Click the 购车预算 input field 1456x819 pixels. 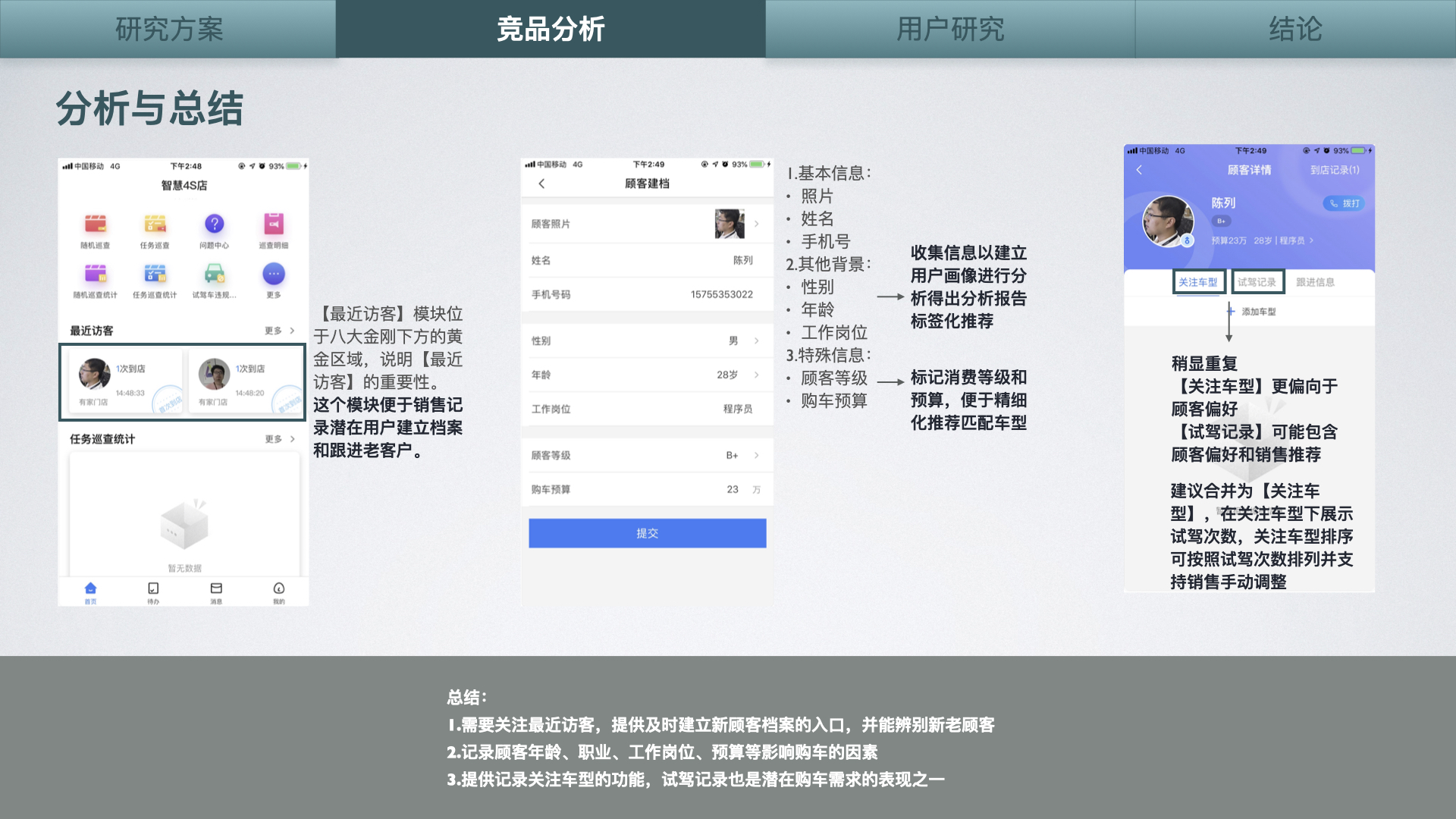pos(731,489)
